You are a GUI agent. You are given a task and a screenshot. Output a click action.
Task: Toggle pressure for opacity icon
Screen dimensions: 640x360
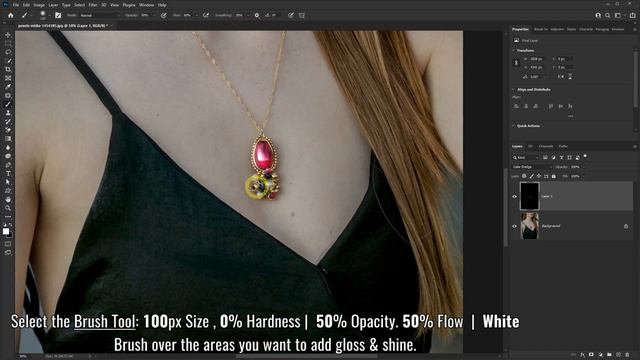(164, 16)
